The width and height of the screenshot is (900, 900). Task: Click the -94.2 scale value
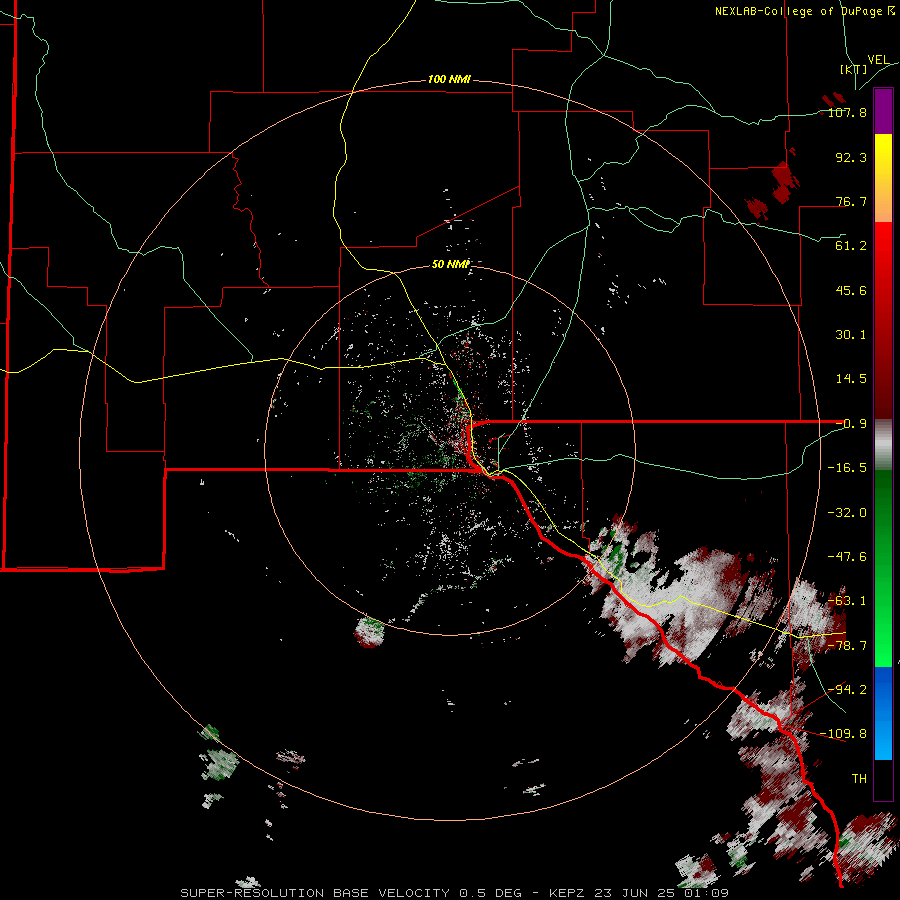coord(847,690)
